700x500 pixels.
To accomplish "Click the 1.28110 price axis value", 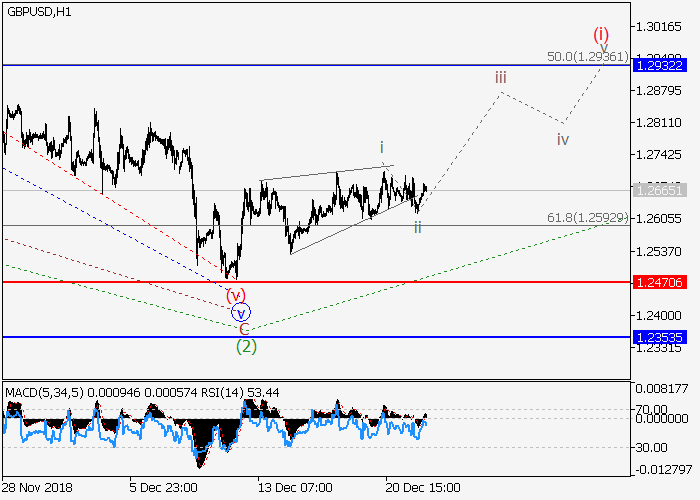I will click(x=659, y=123).
